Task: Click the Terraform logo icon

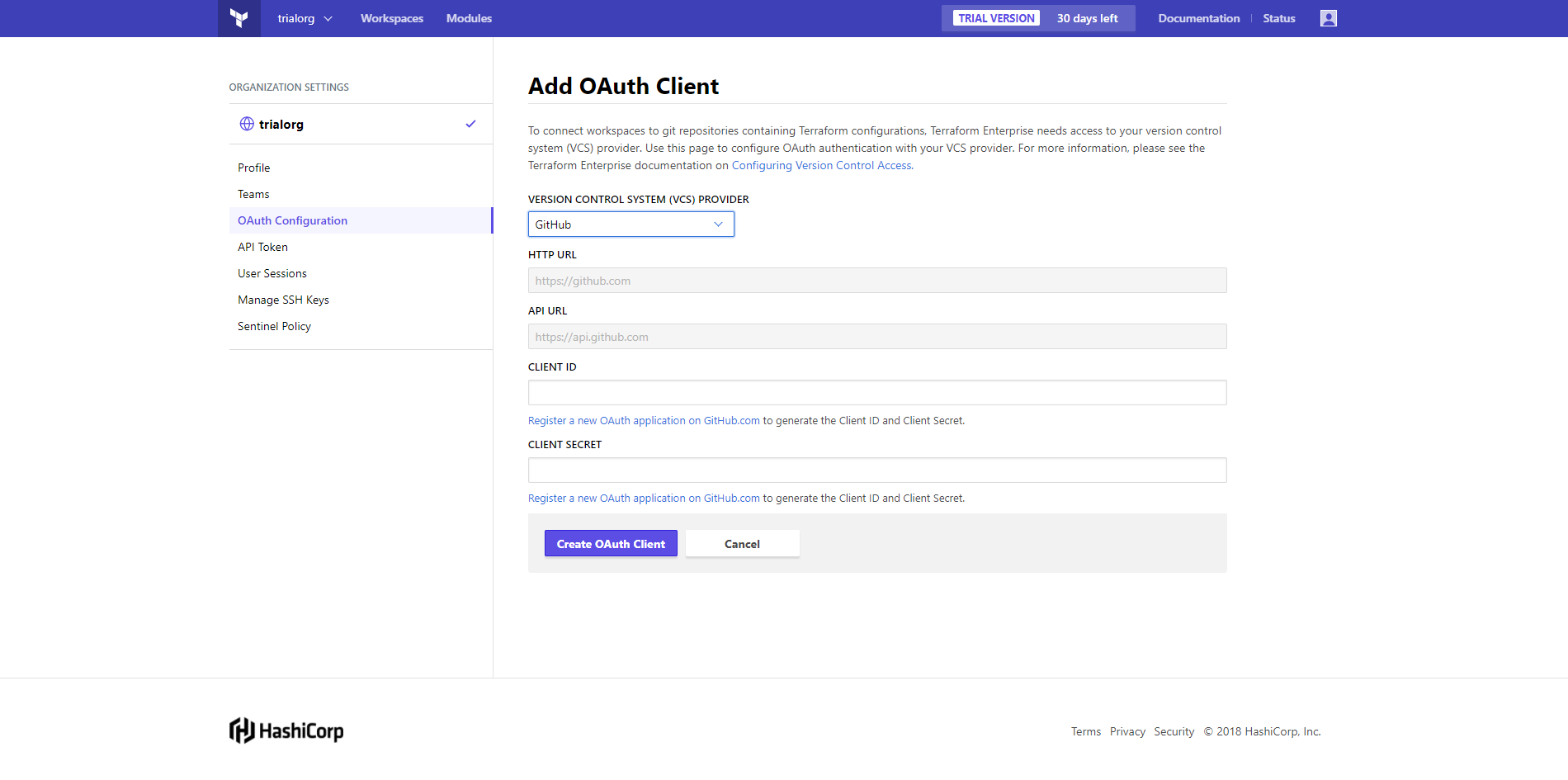Action: click(239, 18)
